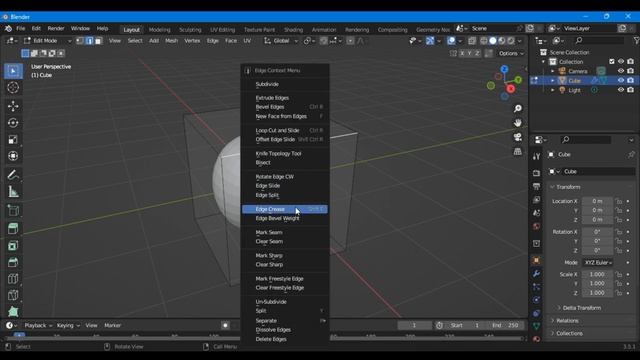The image size is (640, 360).
Task: Open Object properties orange square tab
Action: tap(536, 260)
